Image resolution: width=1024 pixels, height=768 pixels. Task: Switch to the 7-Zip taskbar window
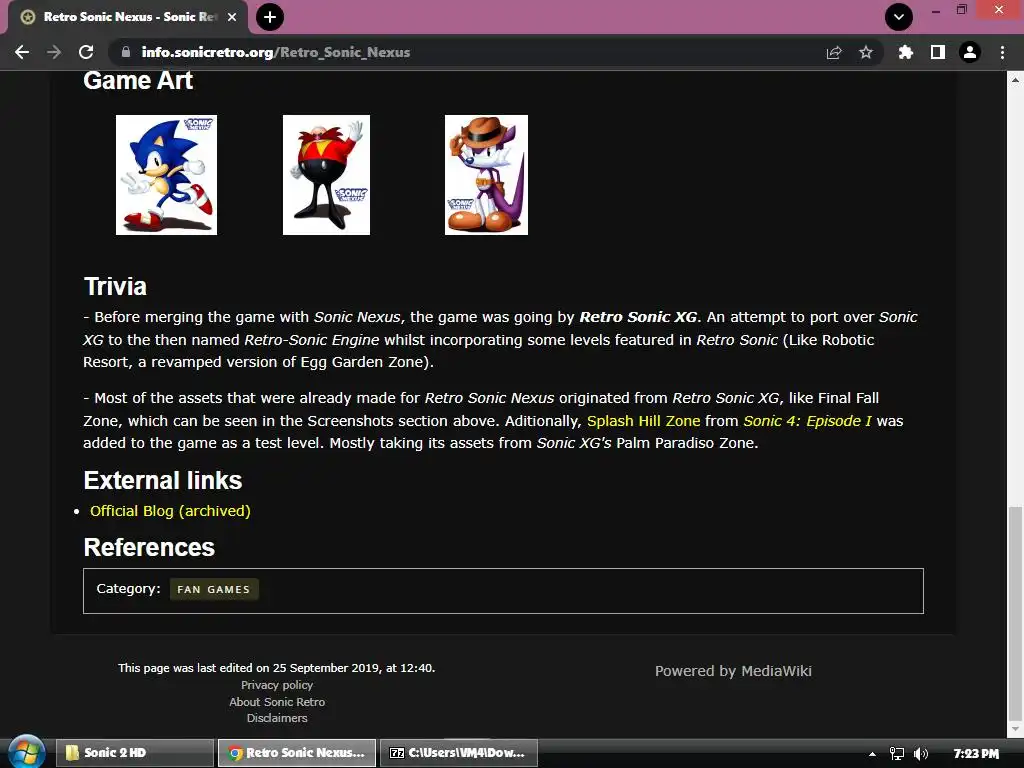coord(458,753)
